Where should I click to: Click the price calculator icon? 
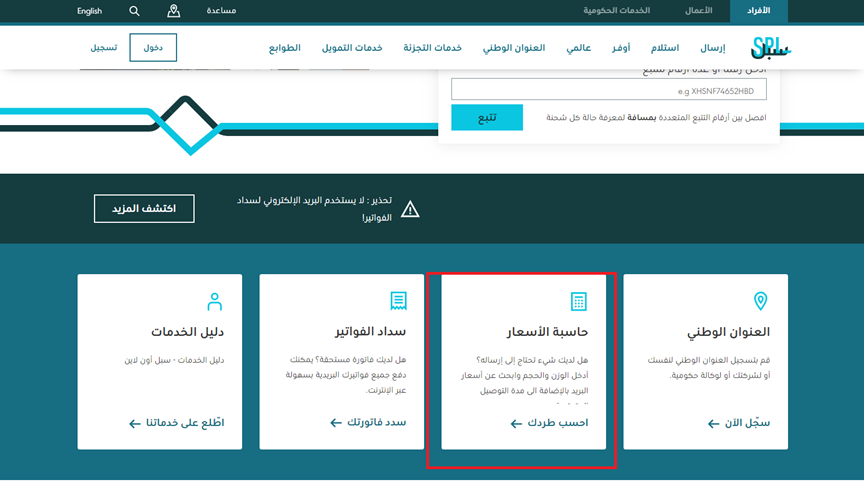pos(578,301)
